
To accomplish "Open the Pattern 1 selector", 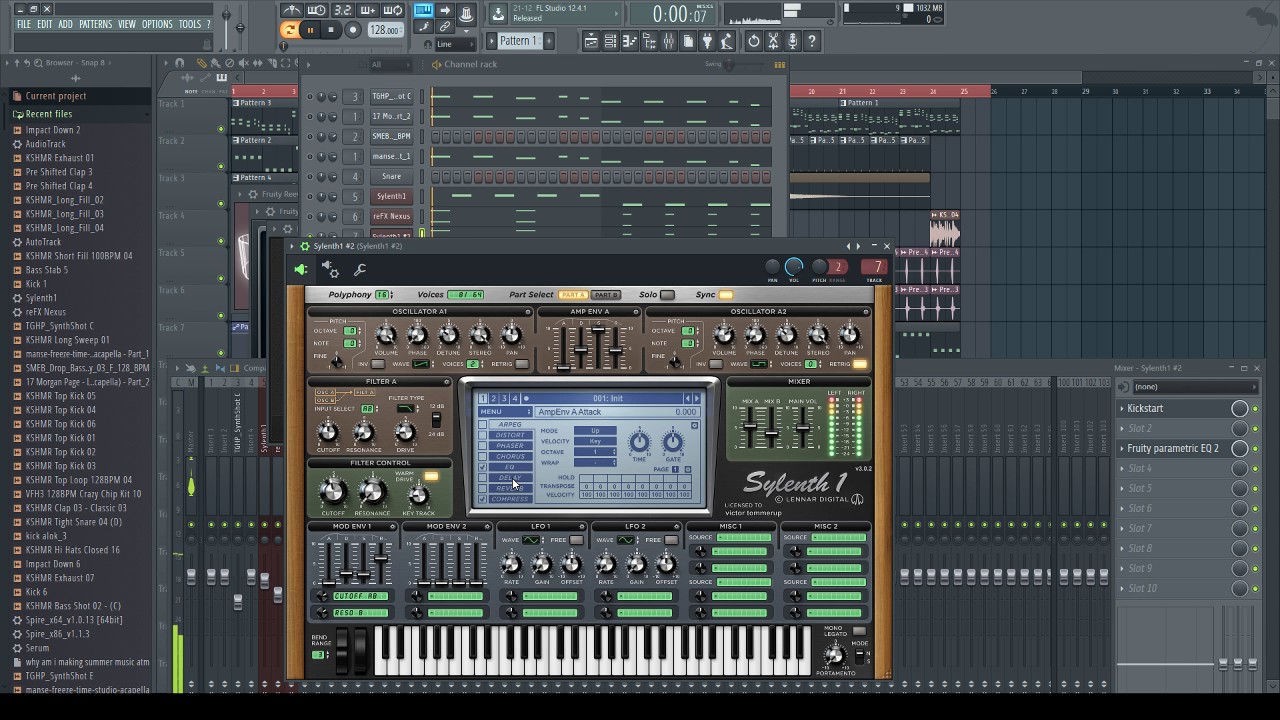I will click(518, 41).
